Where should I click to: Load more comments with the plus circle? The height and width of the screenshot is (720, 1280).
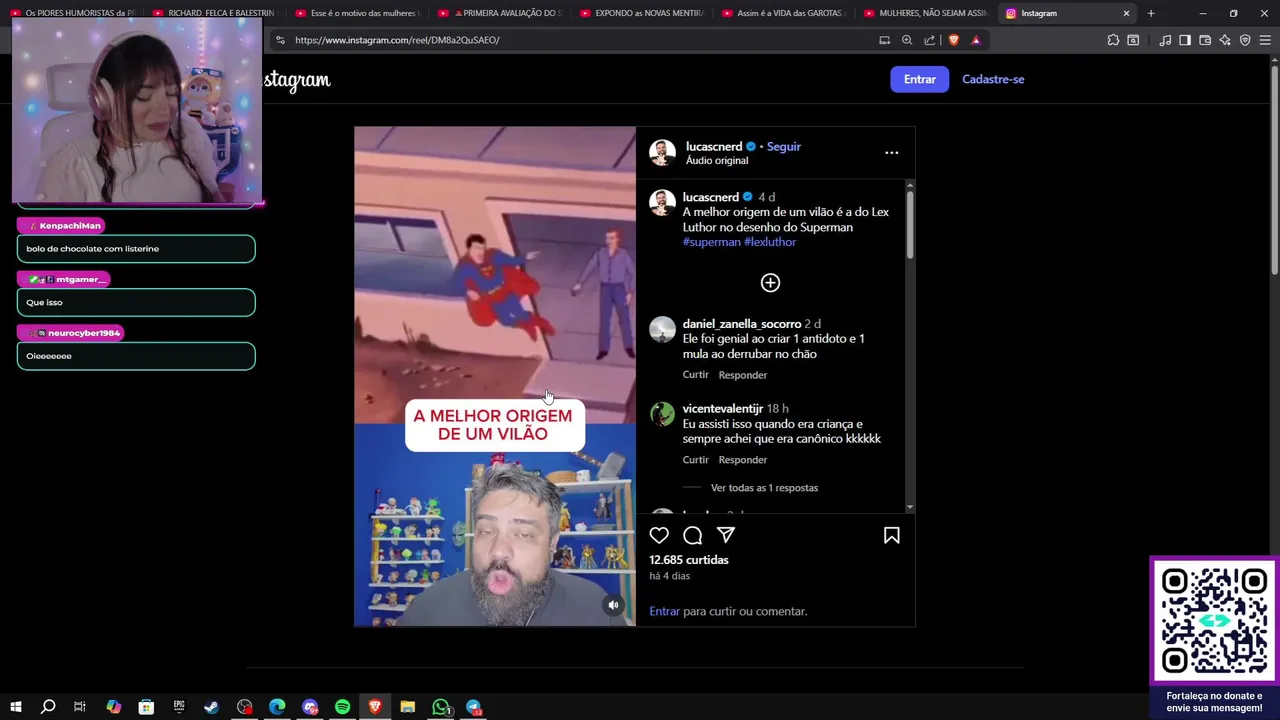(770, 283)
